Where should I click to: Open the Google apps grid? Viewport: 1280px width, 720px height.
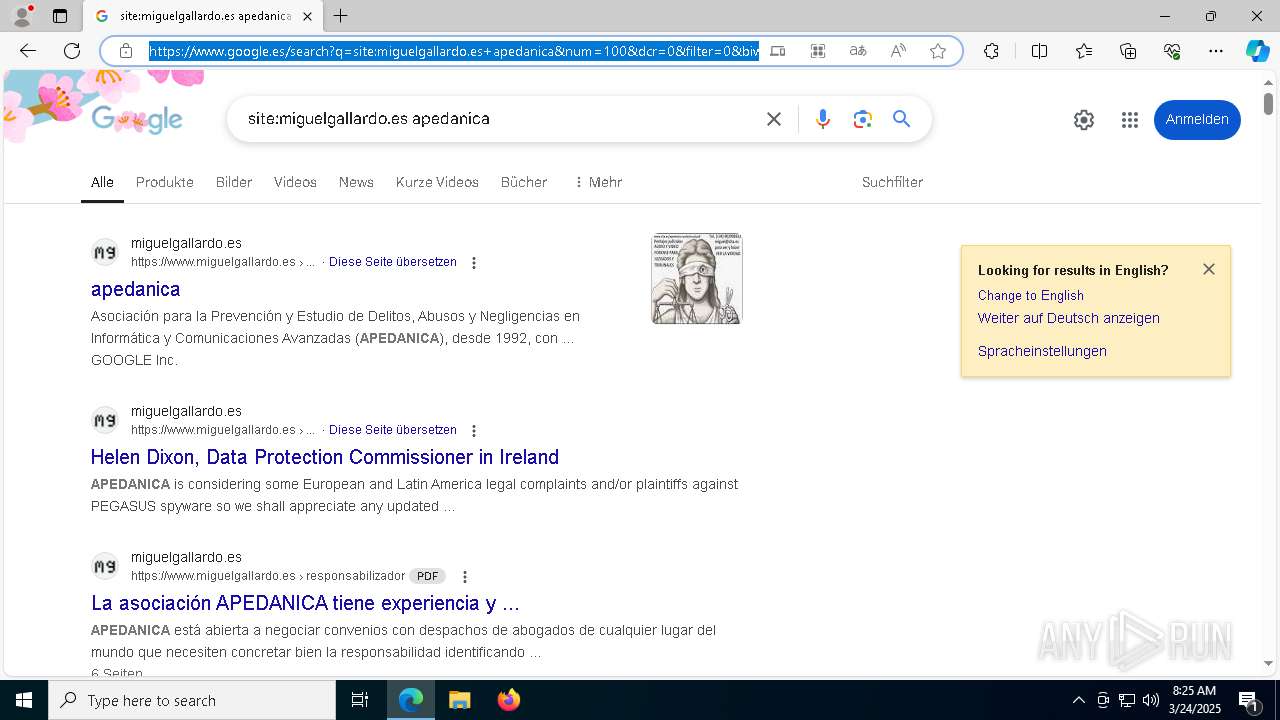pyautogui.click(x=1130, y=120)
